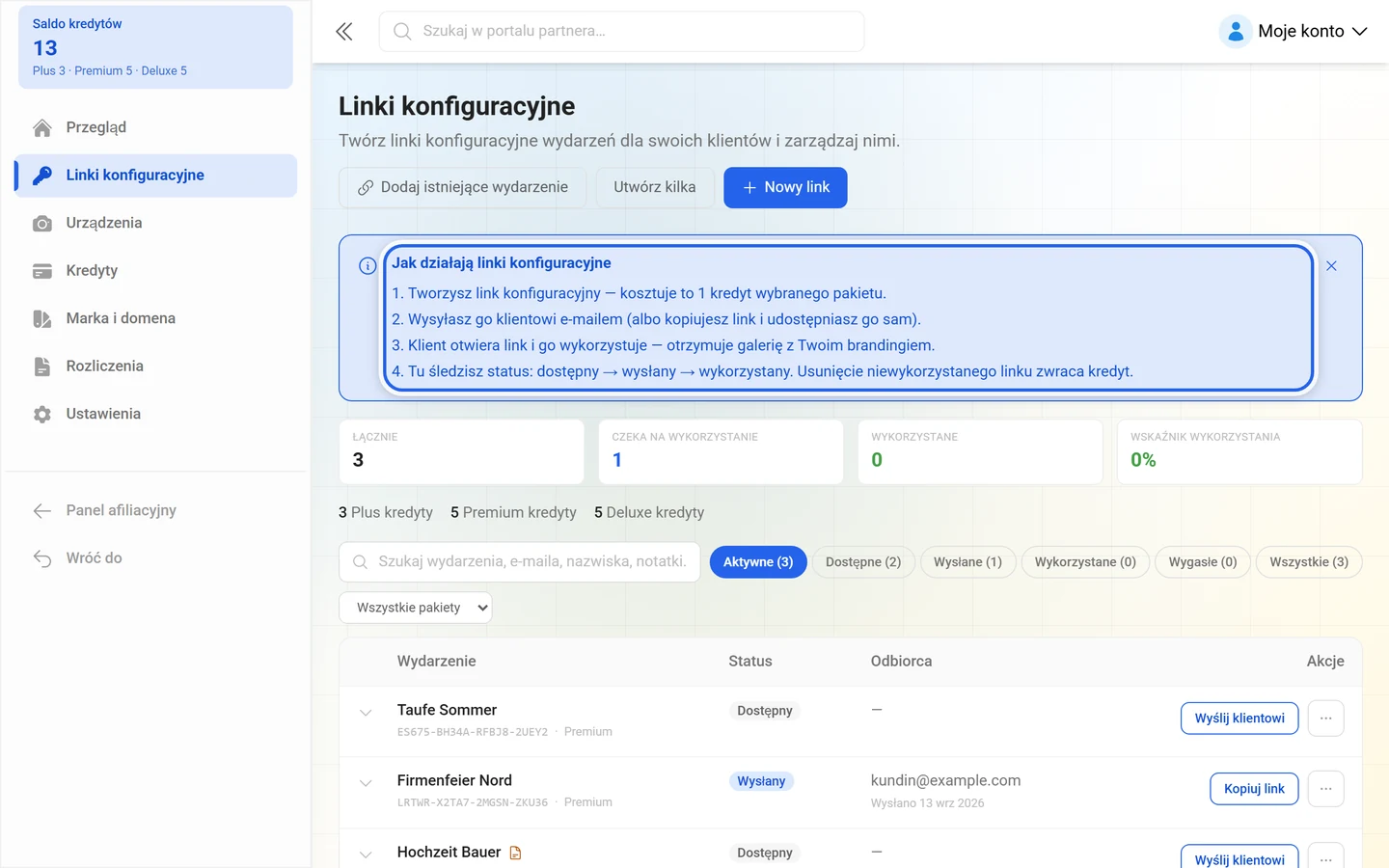Image resolution: width=1389 pixels, height=868 pixels.
Task: Focus the 'Szukaj w portalu partnera' search field
Action: (x=622, y=32)
